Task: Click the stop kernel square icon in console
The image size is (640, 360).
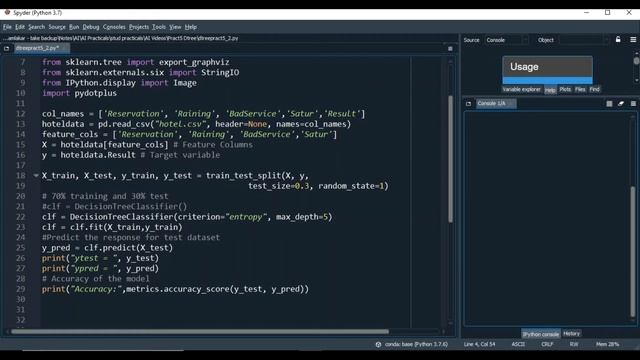Action: [x=609, y=104]
